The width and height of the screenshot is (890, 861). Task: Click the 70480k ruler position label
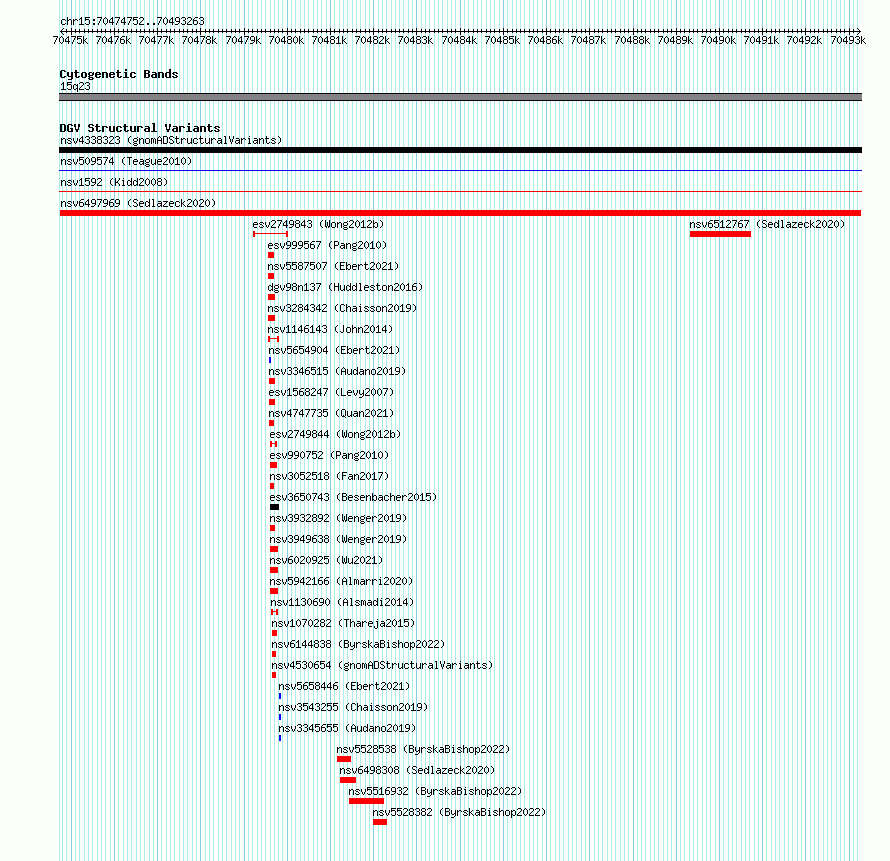[286, 40]
